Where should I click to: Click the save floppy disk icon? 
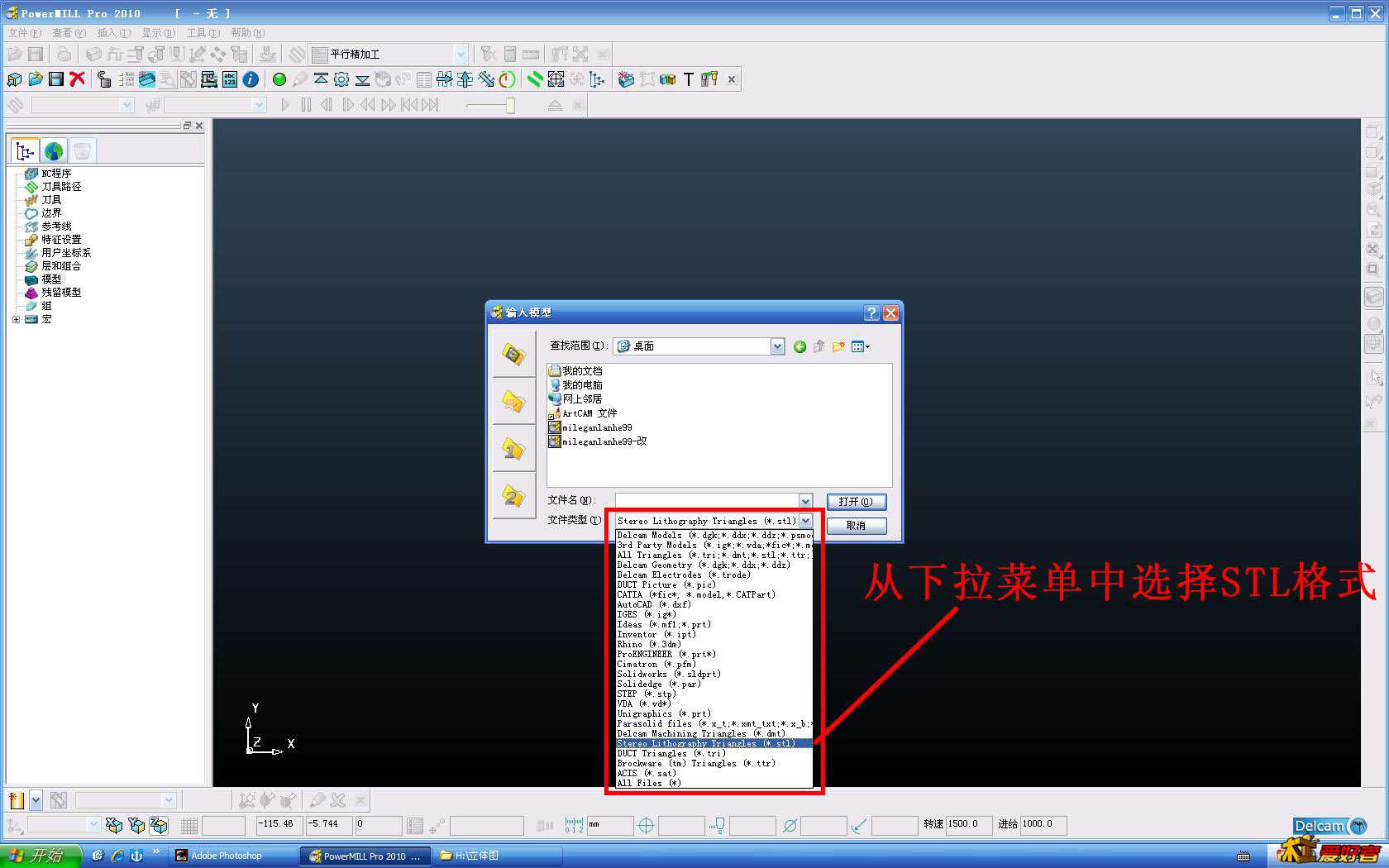click(56, 79)
